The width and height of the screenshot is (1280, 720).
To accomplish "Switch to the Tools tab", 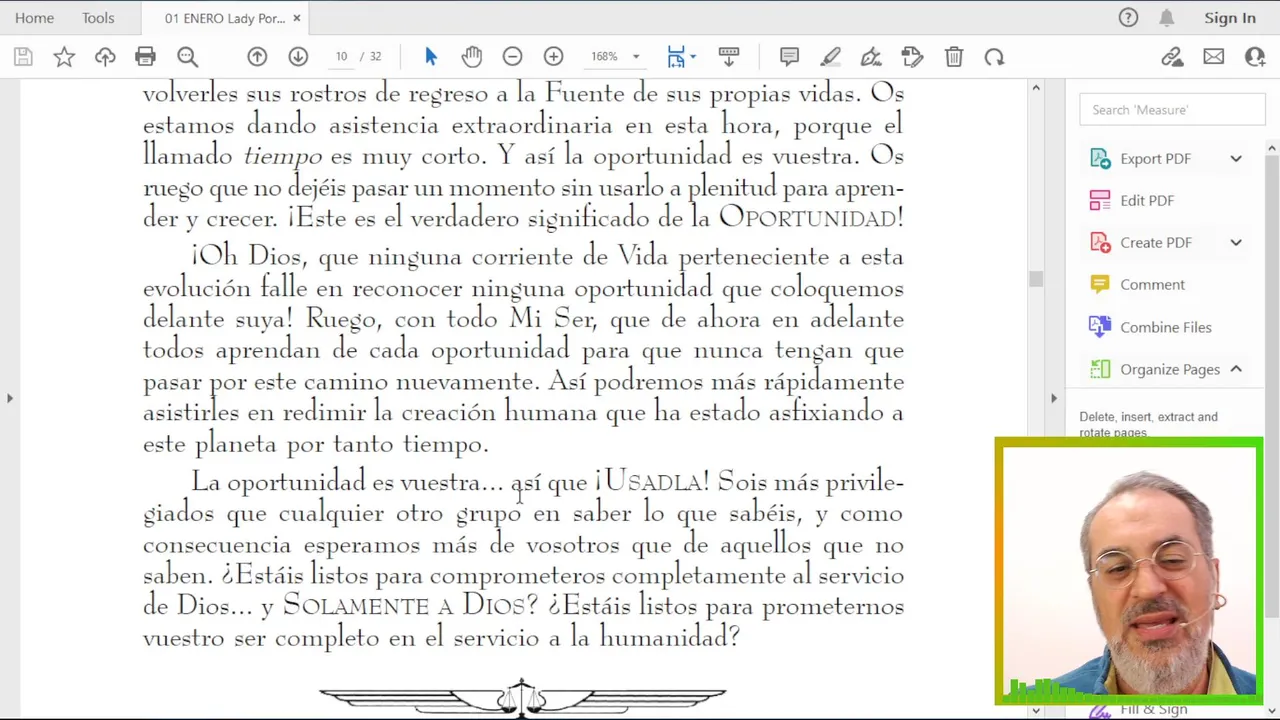I will pos(98,18).
